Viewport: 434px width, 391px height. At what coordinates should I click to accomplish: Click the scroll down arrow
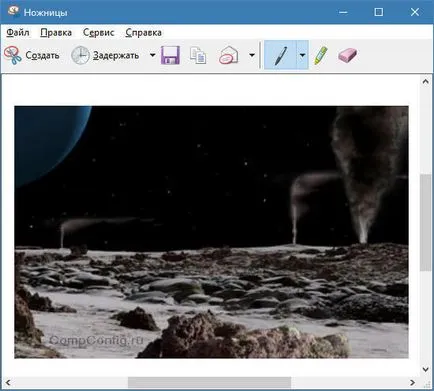click(x=425, y=369)
